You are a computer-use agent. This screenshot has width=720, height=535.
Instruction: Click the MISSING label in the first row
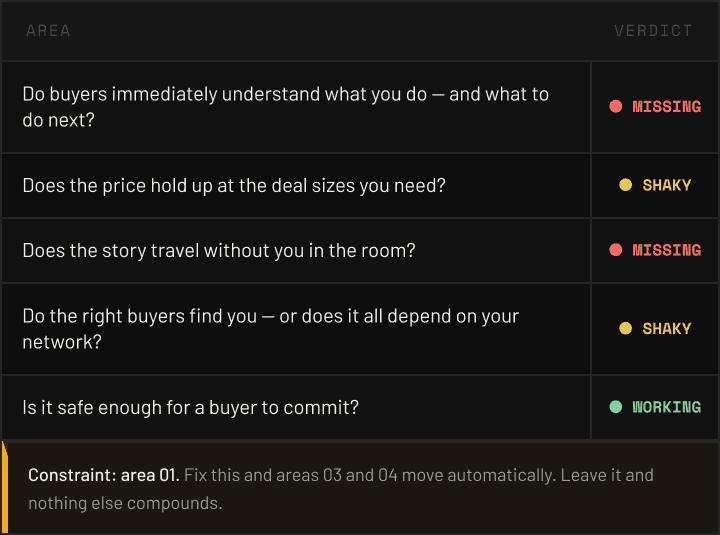click(x=667, y=106)
